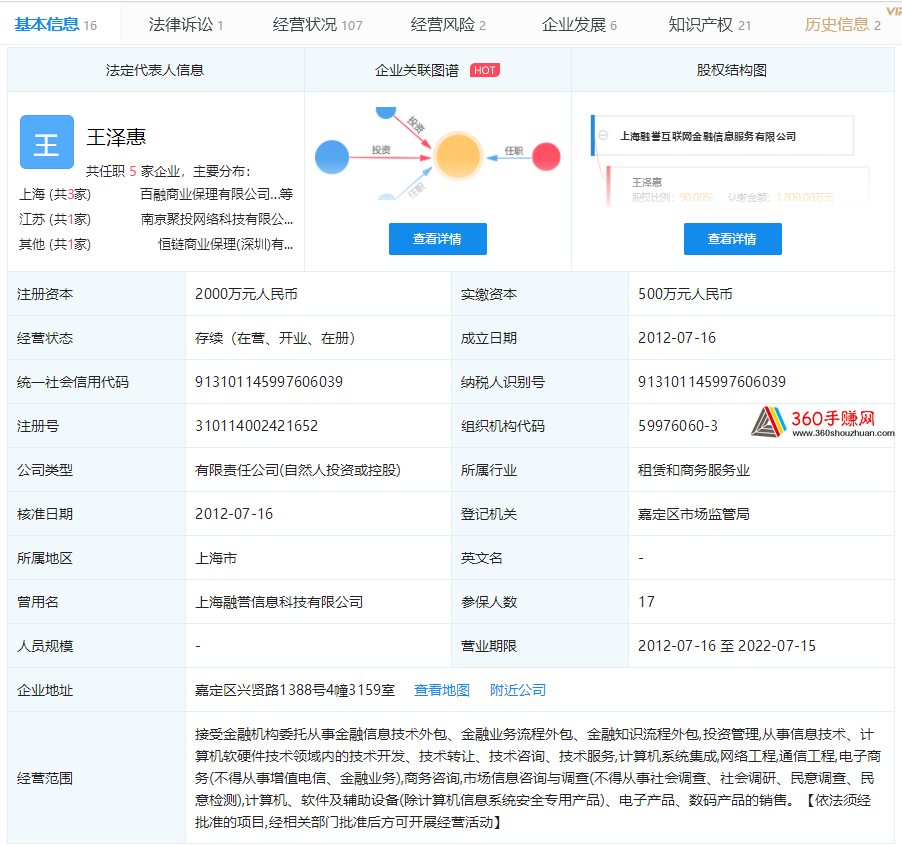
Task: Select the 经营风险 tab
Action: (x=448, y=25)
